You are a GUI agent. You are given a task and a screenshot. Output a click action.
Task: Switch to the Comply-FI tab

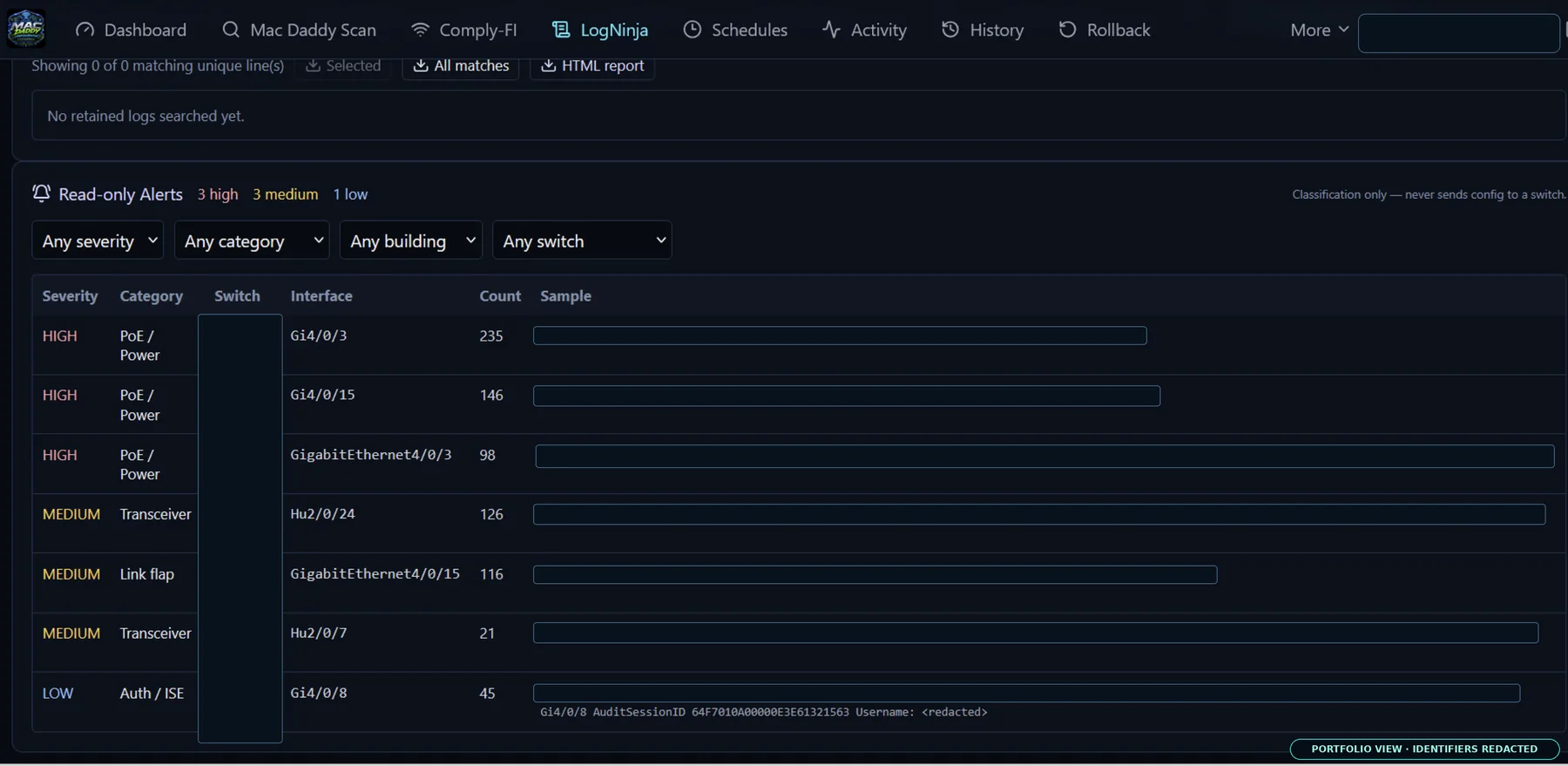tap(463, 30)
